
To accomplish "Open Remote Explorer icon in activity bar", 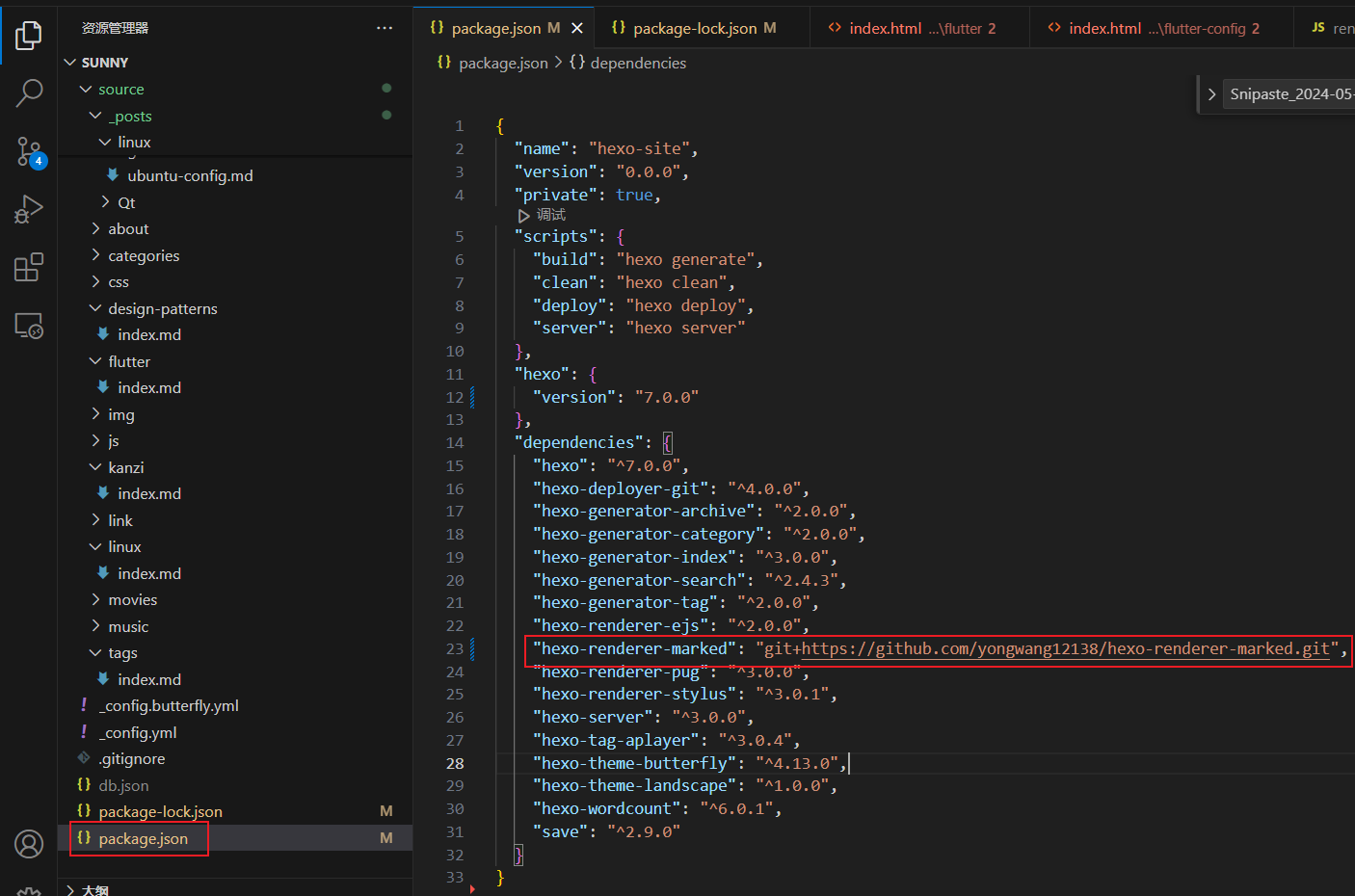I will (x=29, y=326).
